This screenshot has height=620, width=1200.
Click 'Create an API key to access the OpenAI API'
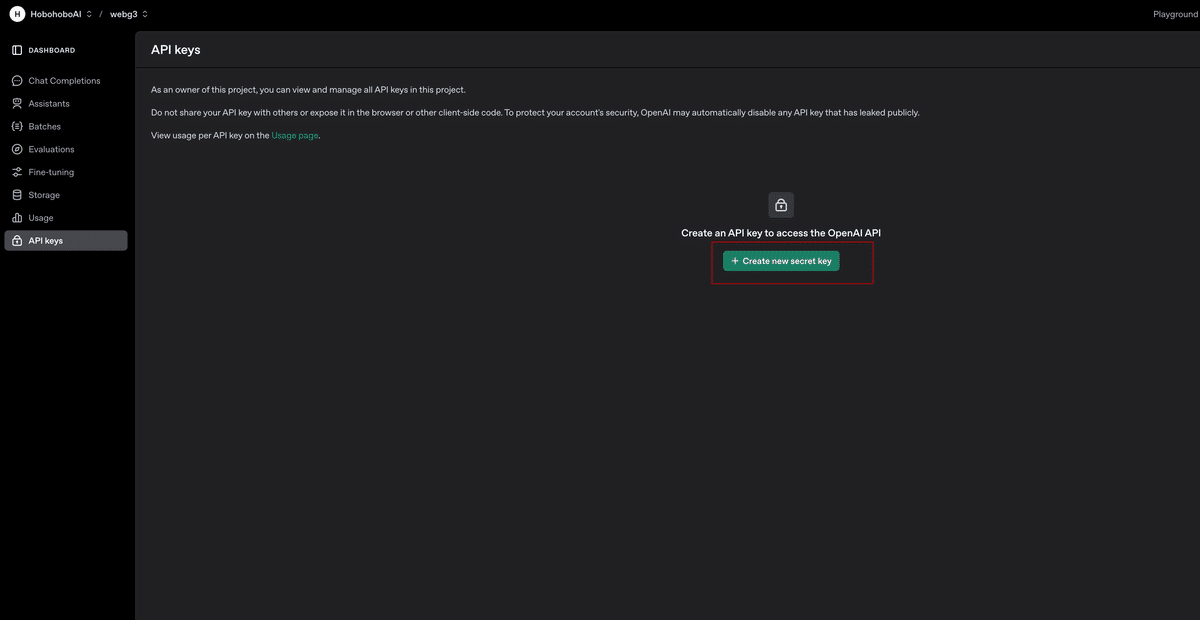point(781,233)
